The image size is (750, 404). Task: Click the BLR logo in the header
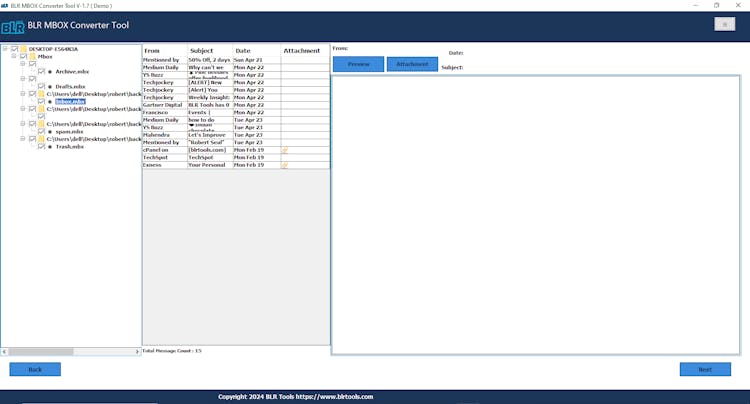(x=12, y=27)
